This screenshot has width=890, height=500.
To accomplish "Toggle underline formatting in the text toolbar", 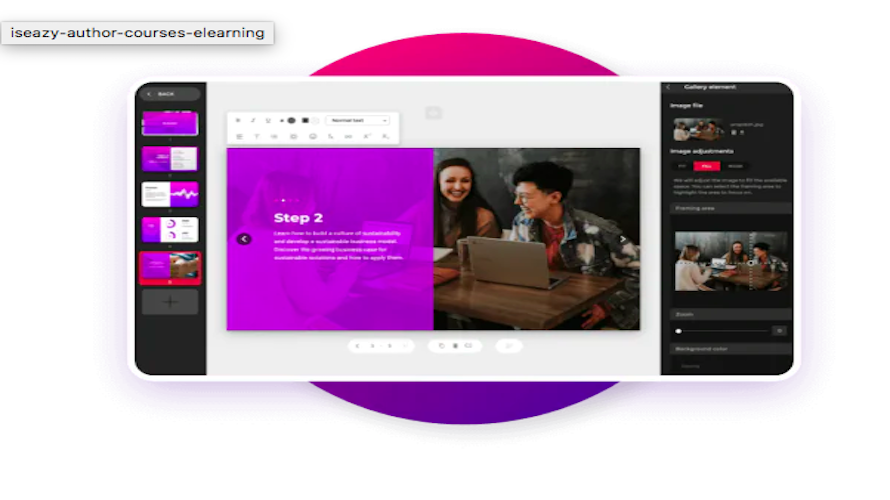I will [x=268, y=120].
